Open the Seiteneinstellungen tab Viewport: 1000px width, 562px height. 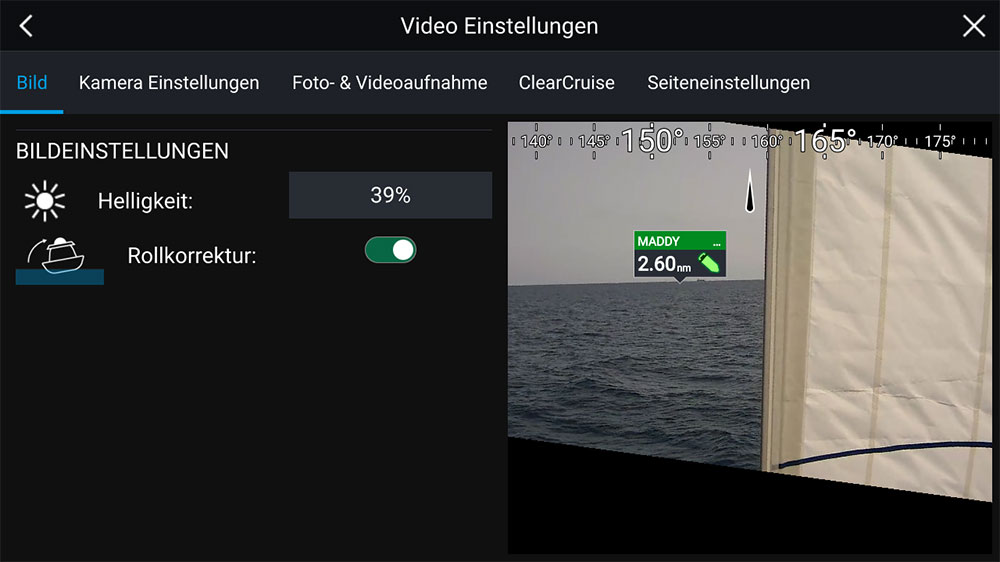tap(728, 83)
